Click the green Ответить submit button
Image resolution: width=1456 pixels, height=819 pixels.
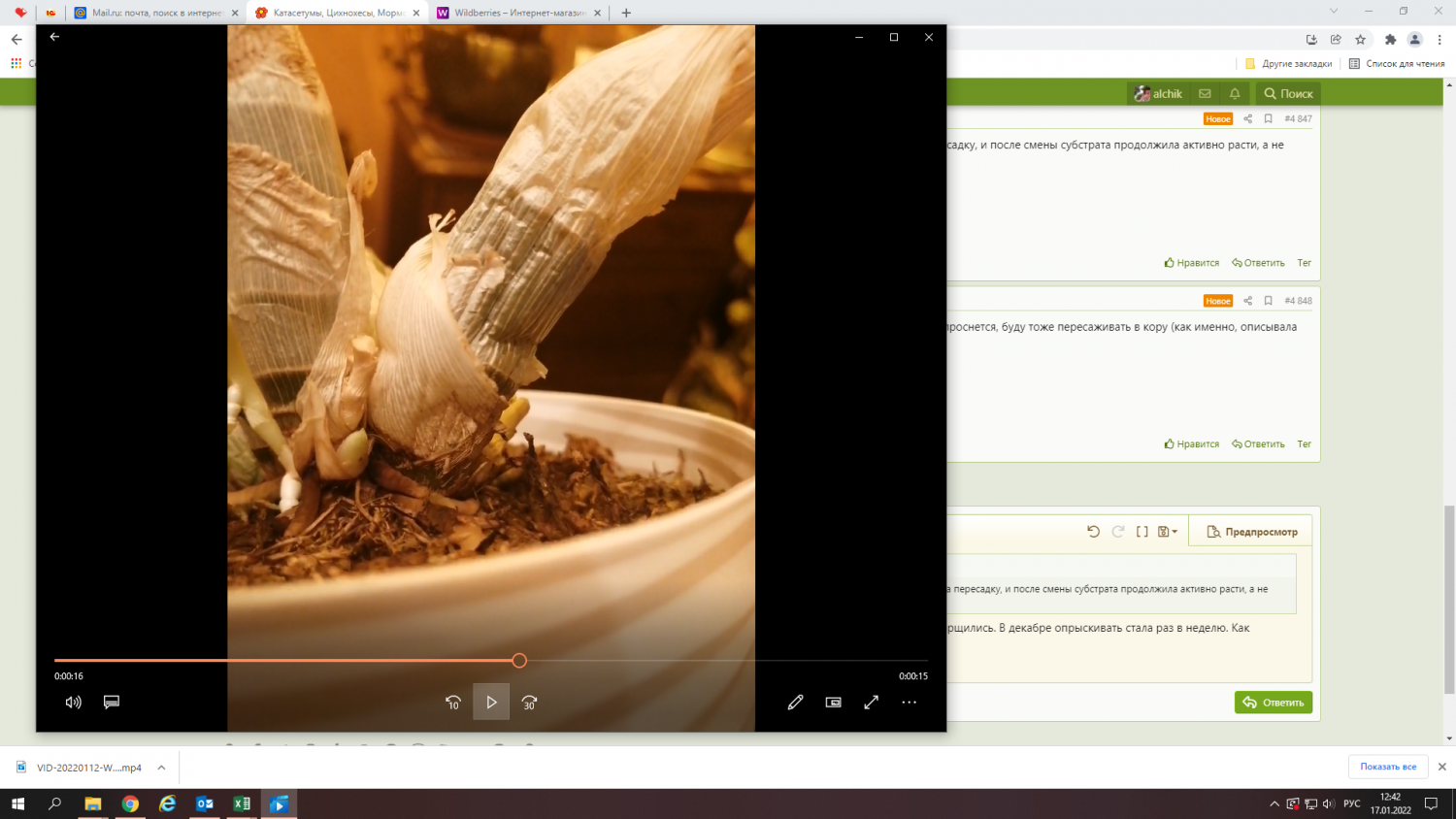1273,703
